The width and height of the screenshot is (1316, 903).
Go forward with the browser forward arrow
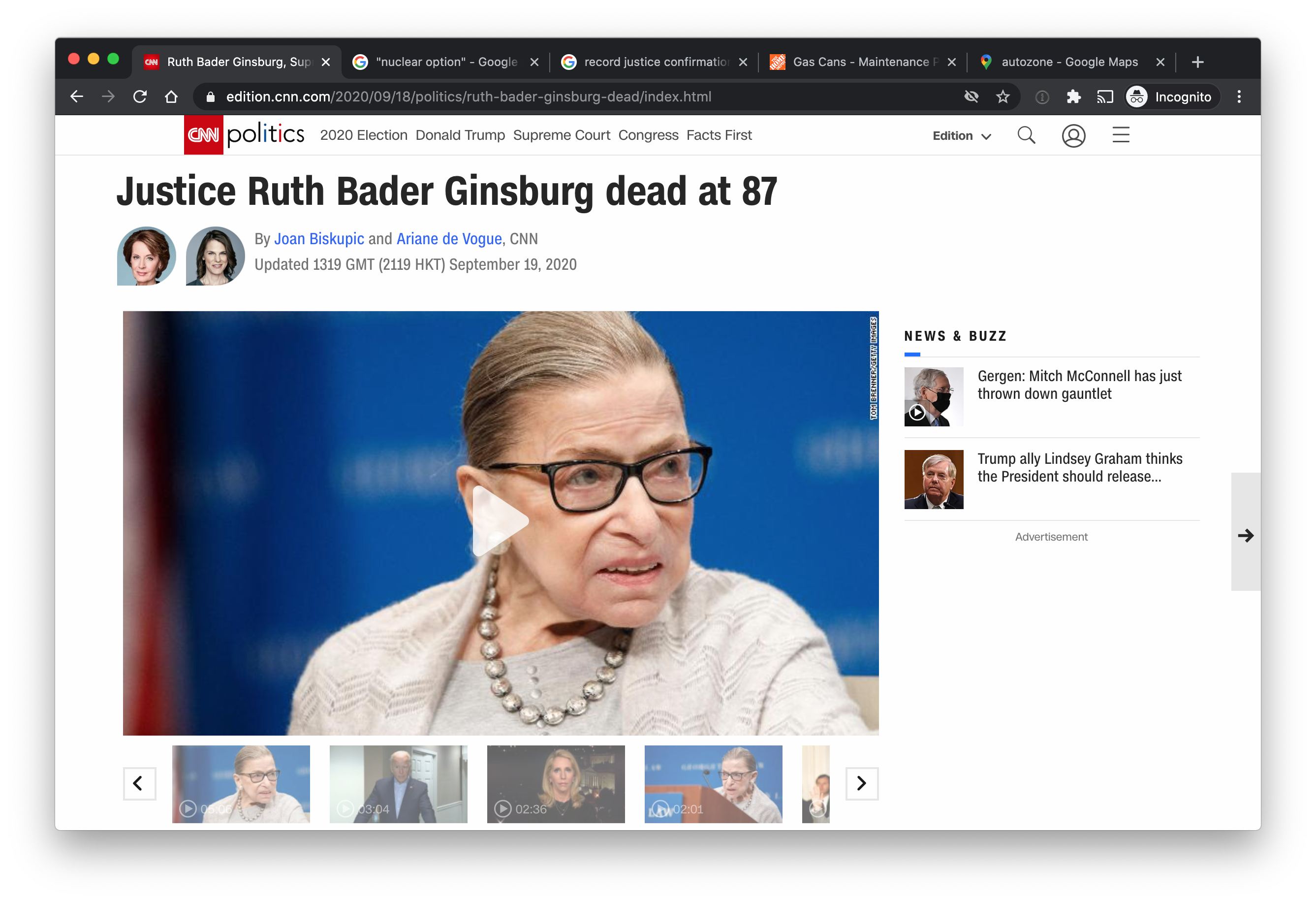108,97
